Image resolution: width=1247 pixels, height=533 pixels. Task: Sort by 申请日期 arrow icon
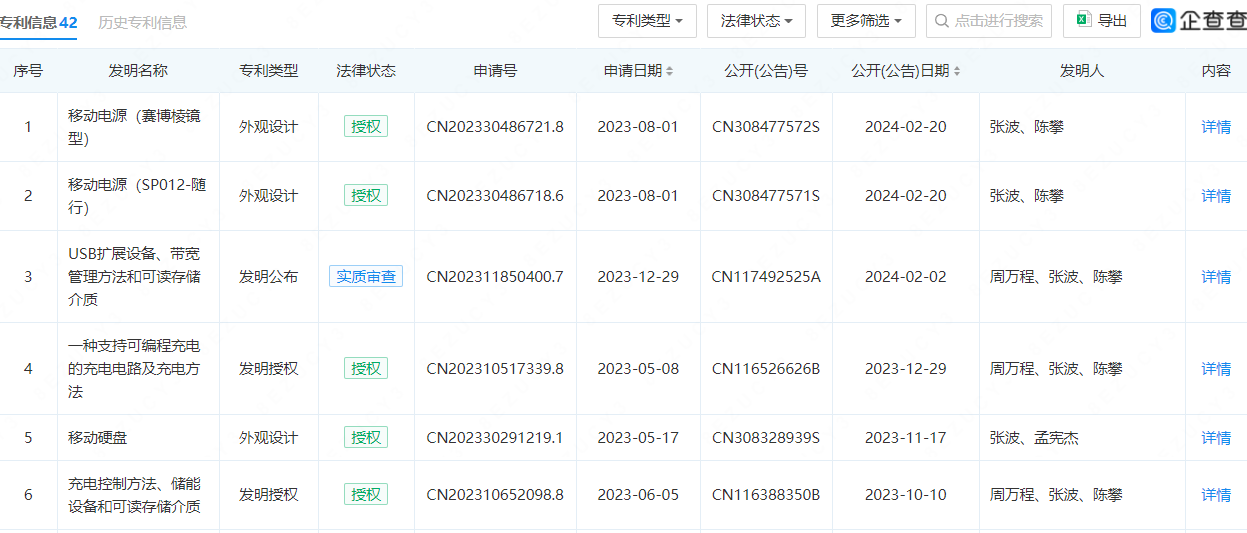tap(670, 71)
